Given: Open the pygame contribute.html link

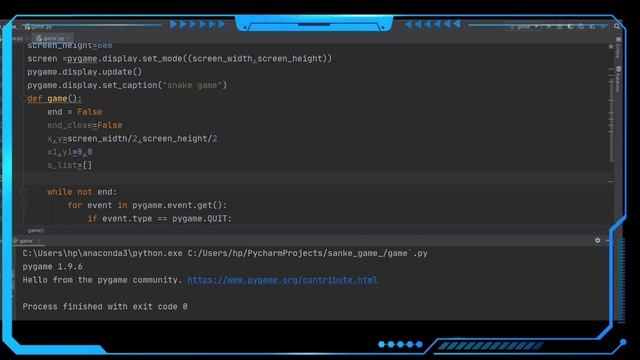Looking at the screenshot, I should pyautogui.click(x=282, y=280).
